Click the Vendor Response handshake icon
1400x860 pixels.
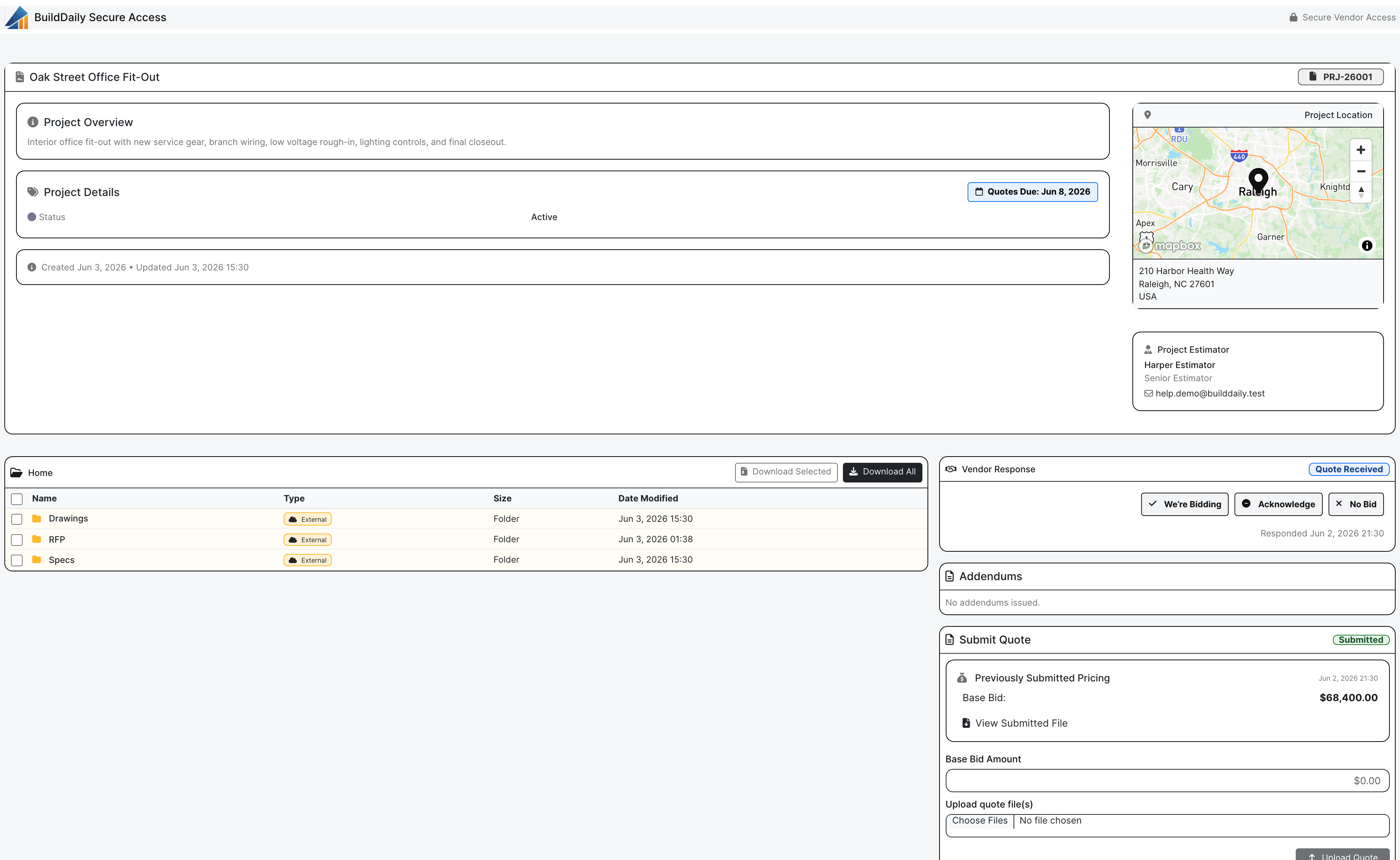pyautogui.click(x=950, y=469)
